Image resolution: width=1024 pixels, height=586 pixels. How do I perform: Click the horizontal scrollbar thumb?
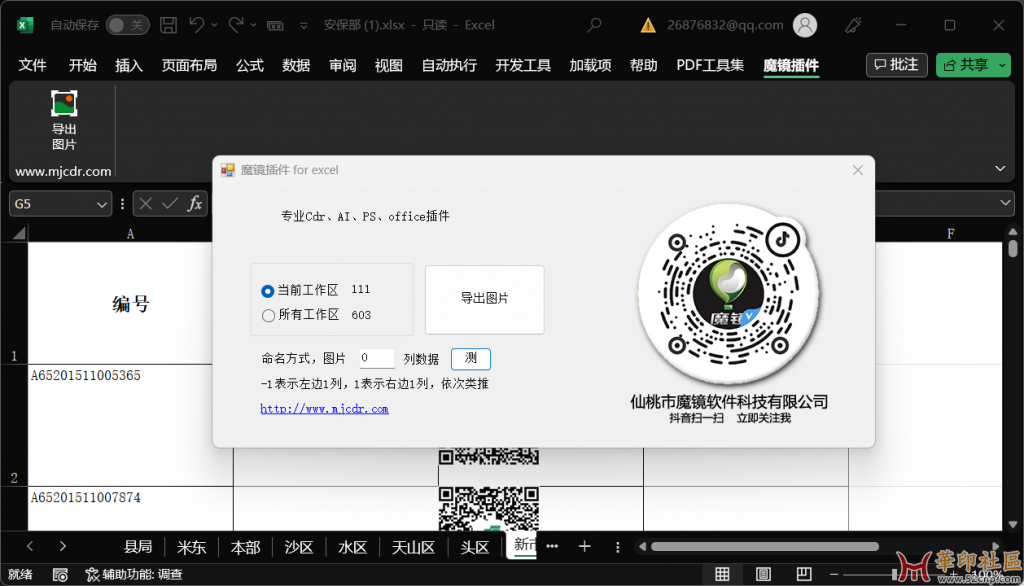coord(765,546)
